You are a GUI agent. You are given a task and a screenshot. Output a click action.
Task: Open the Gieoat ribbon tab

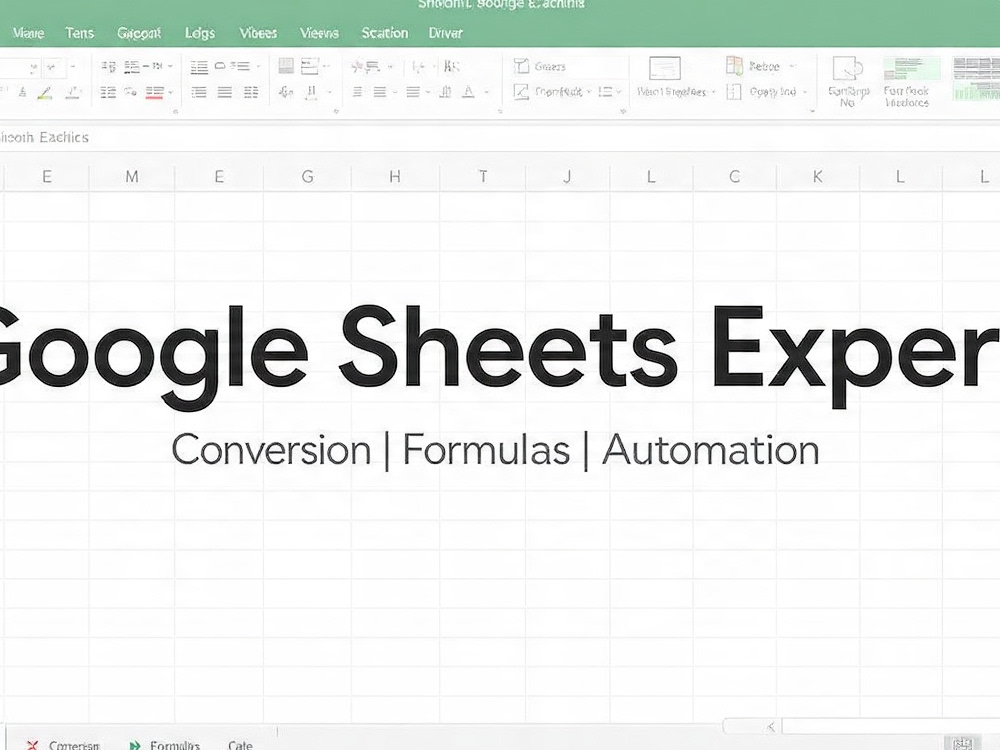(x=138, y=33)
